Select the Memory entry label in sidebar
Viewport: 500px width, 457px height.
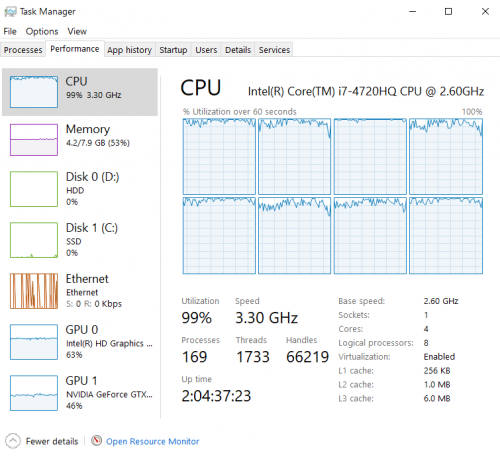click(88, 129)
